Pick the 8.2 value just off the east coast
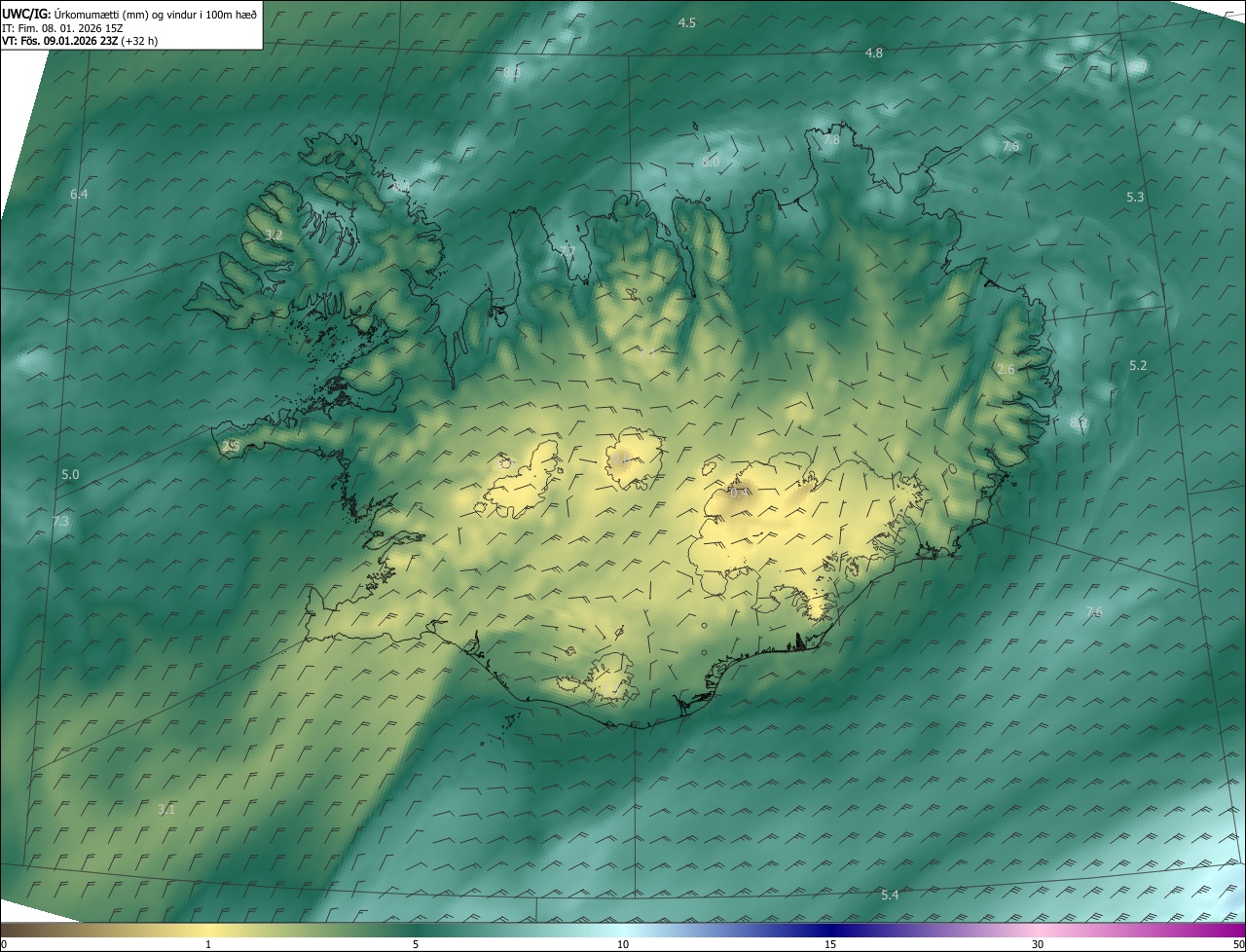Image resolution: width=1246 pixels, height=952 pixels. point(1079,422)
